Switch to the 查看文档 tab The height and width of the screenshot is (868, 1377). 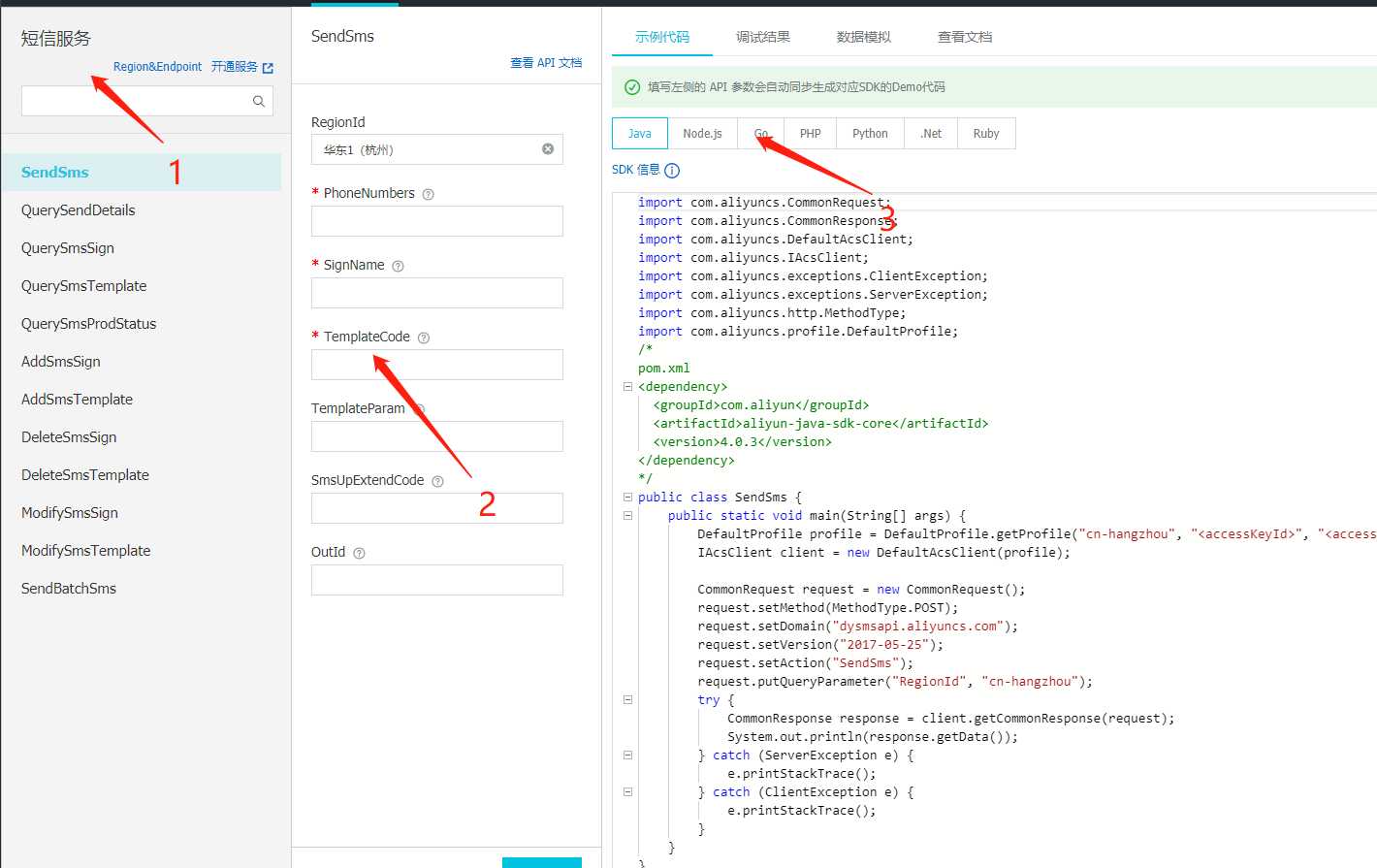(965, 37)
